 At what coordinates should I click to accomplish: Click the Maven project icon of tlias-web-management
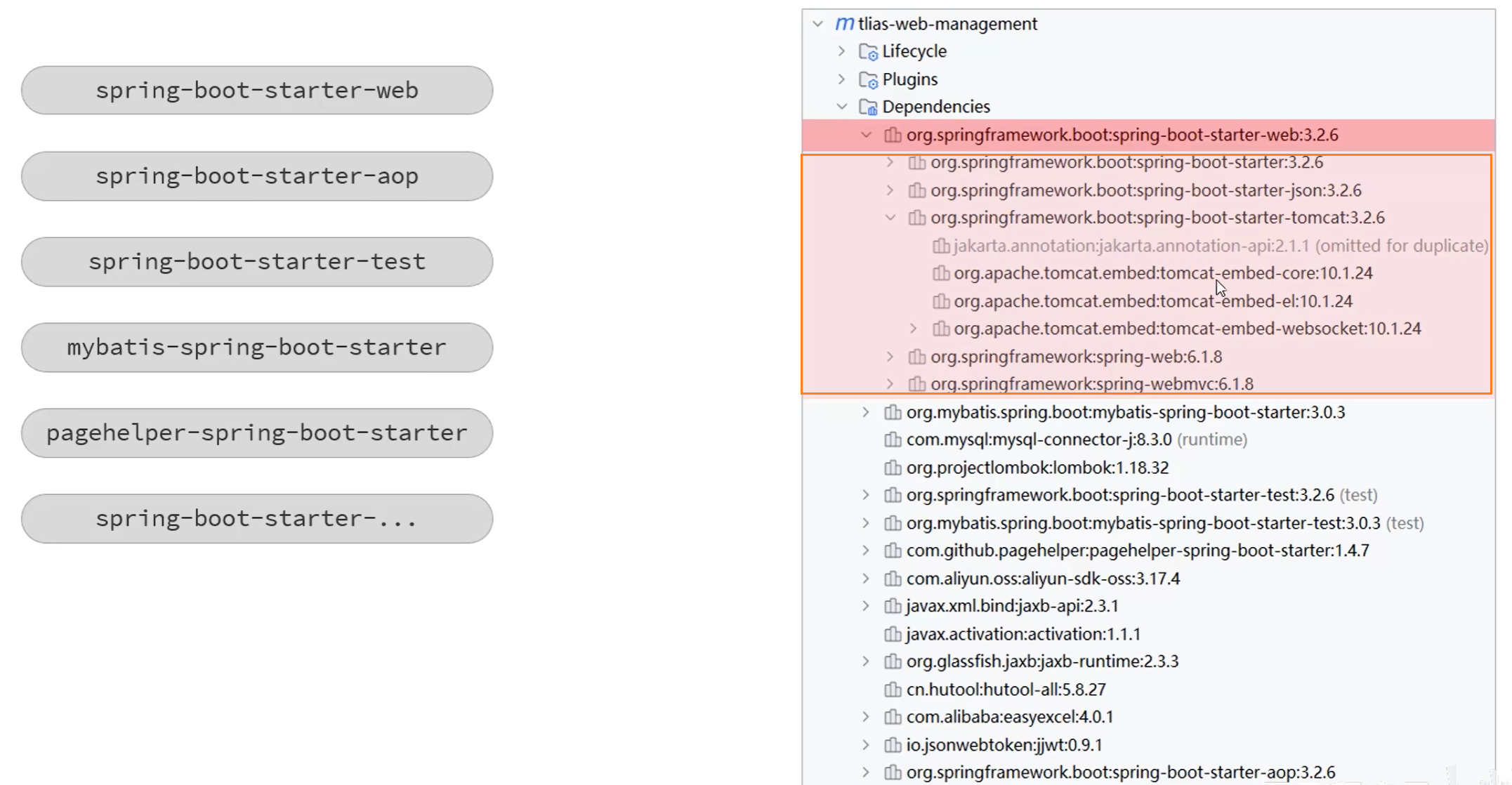(845, 24)
